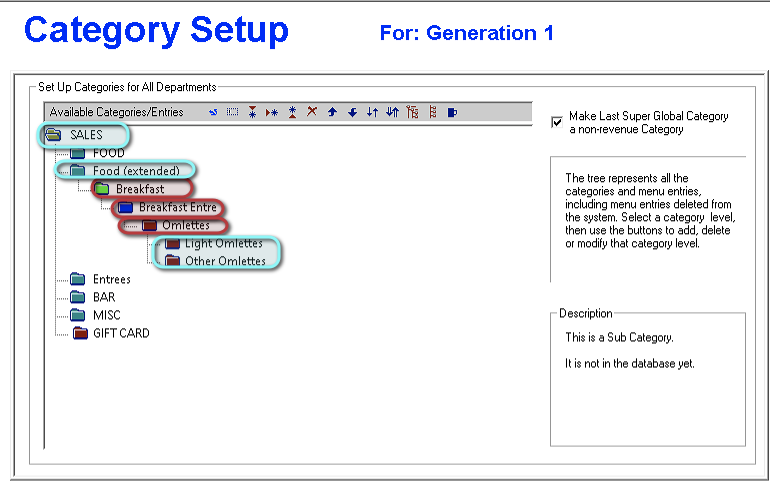The height and width of the screenshot is (482, 770).
Task: Select the Breakfast category
Action: coord(140,189)
